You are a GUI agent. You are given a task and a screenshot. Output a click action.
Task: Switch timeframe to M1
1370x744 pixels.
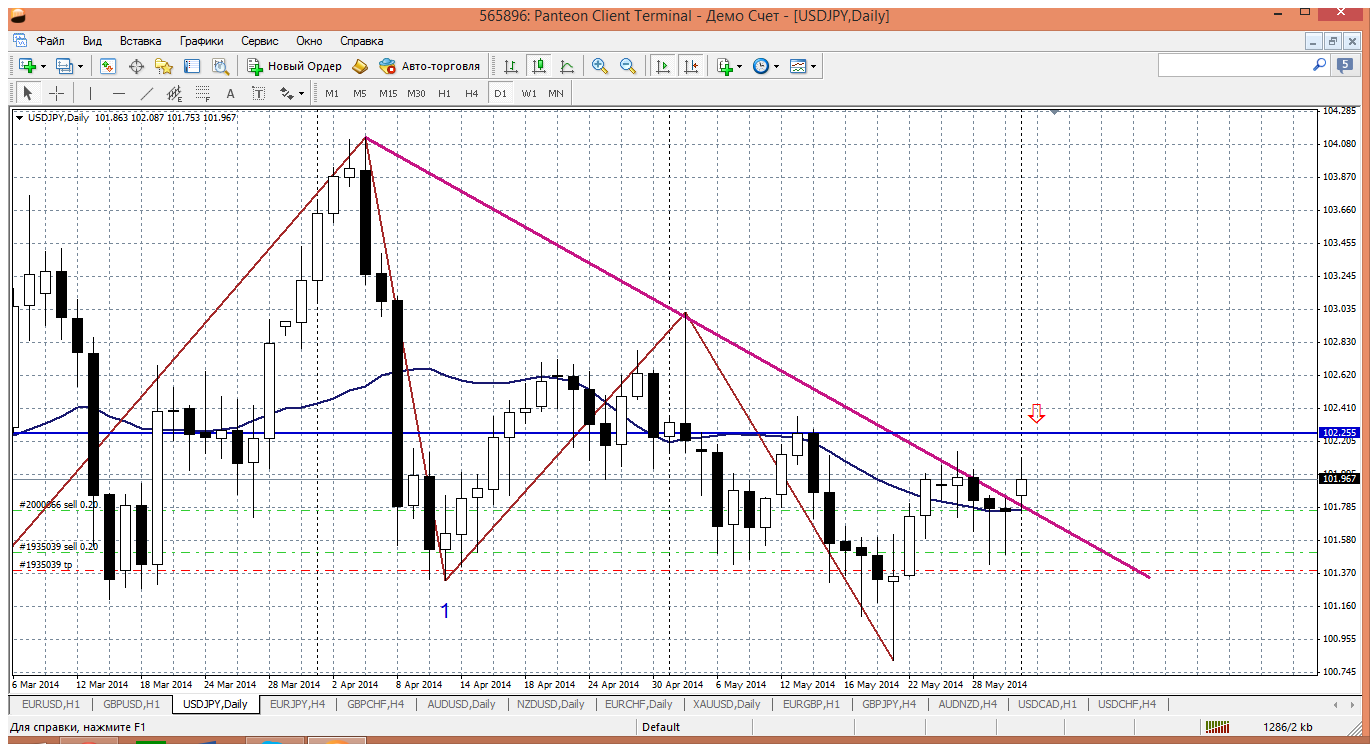coord(332,93)
